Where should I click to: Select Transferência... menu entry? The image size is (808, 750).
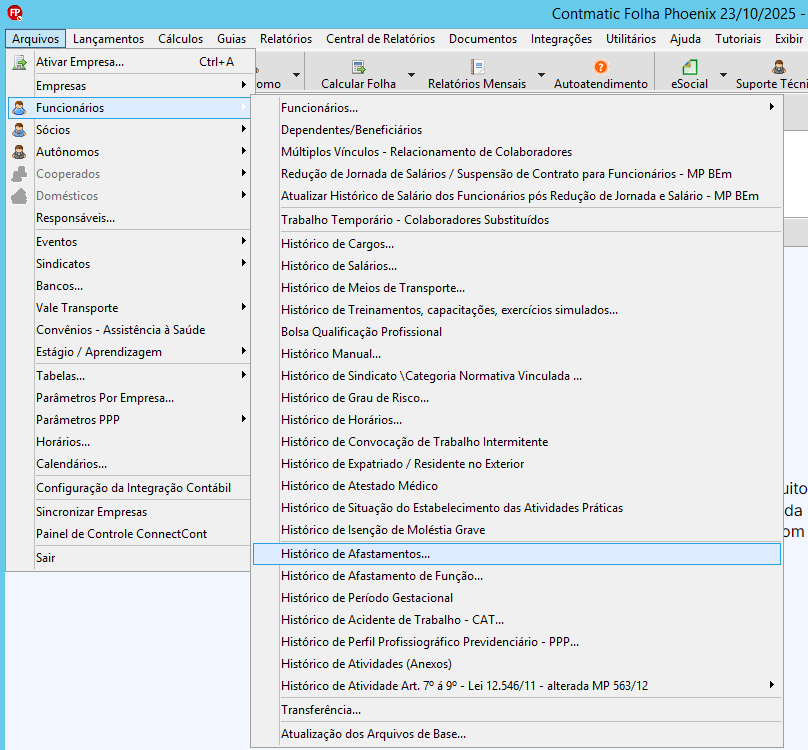click(x=517, y=710)
